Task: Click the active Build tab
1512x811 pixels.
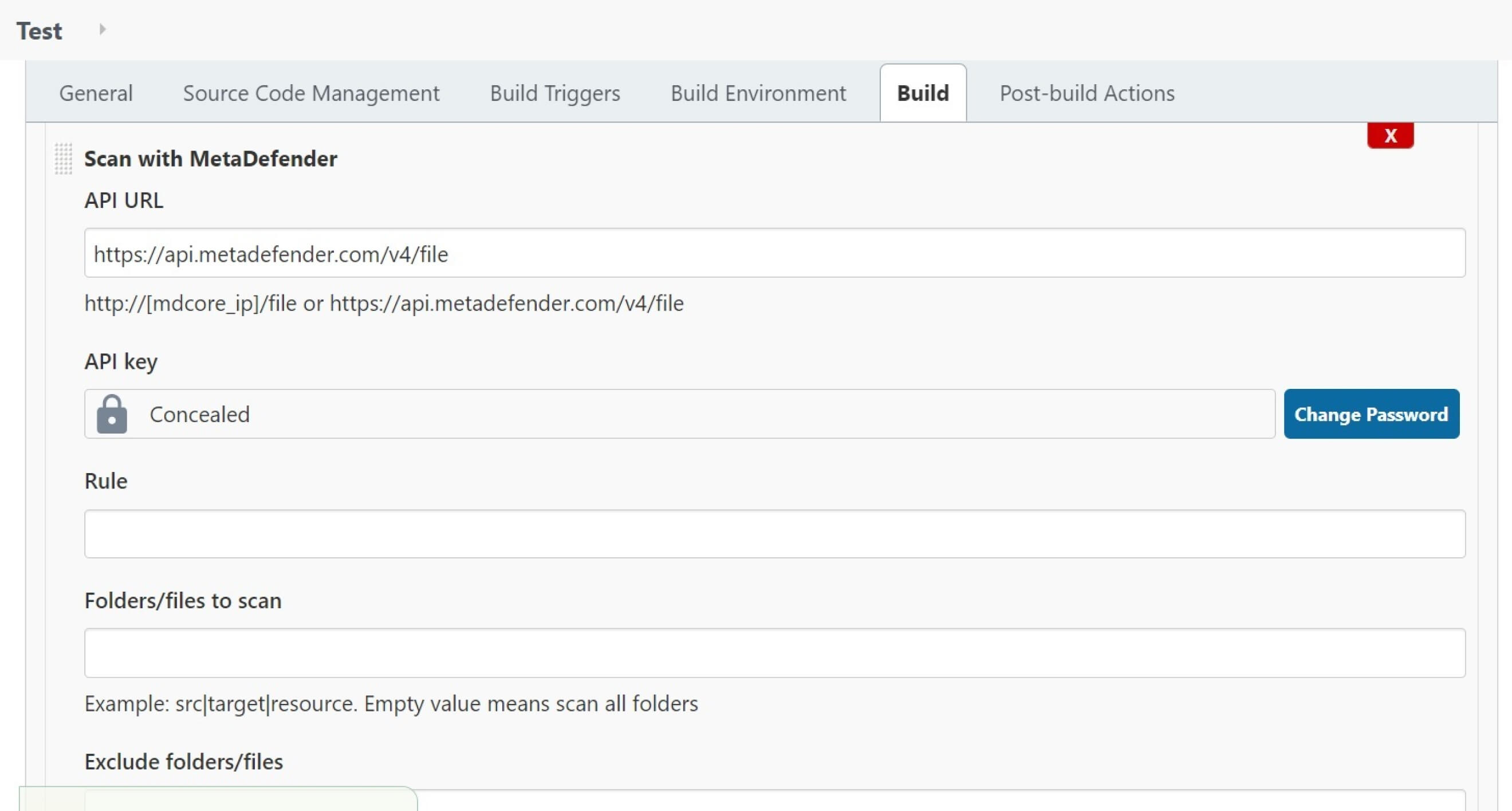Action: 923,93
